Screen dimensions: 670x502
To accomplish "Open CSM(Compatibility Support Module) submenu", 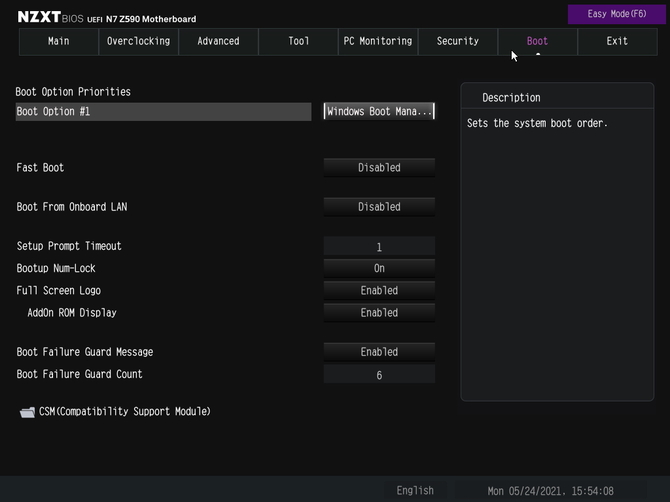I will 124,411.
